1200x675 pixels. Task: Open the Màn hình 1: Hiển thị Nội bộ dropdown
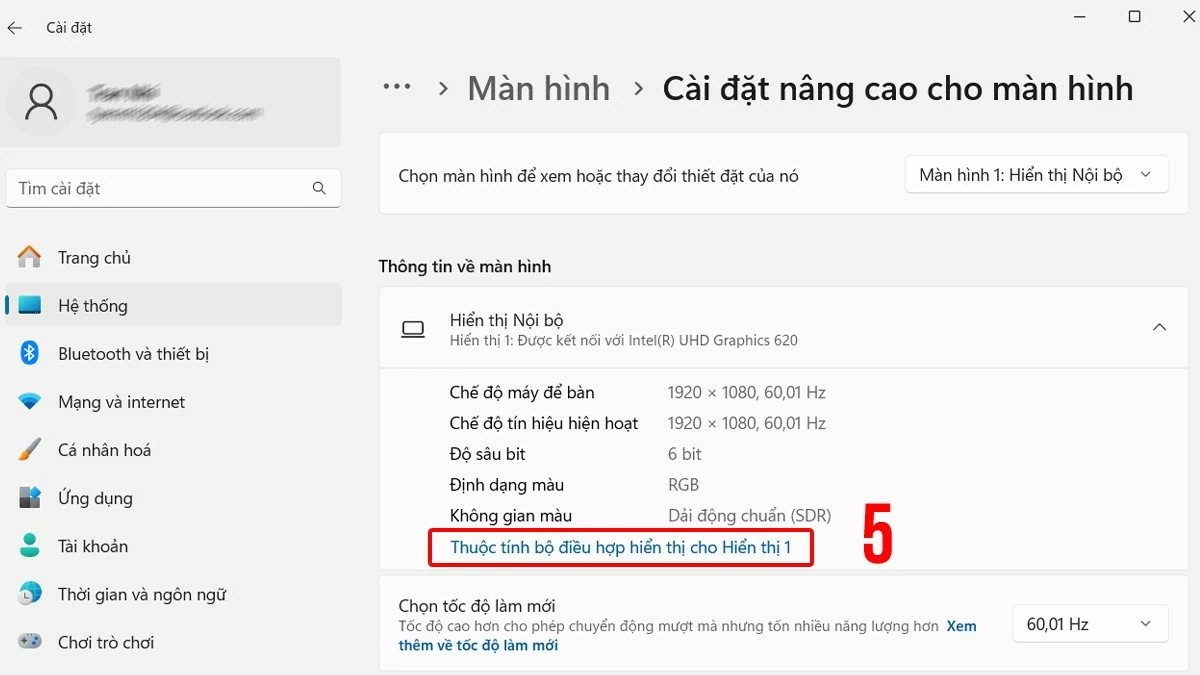point(1036,174)
